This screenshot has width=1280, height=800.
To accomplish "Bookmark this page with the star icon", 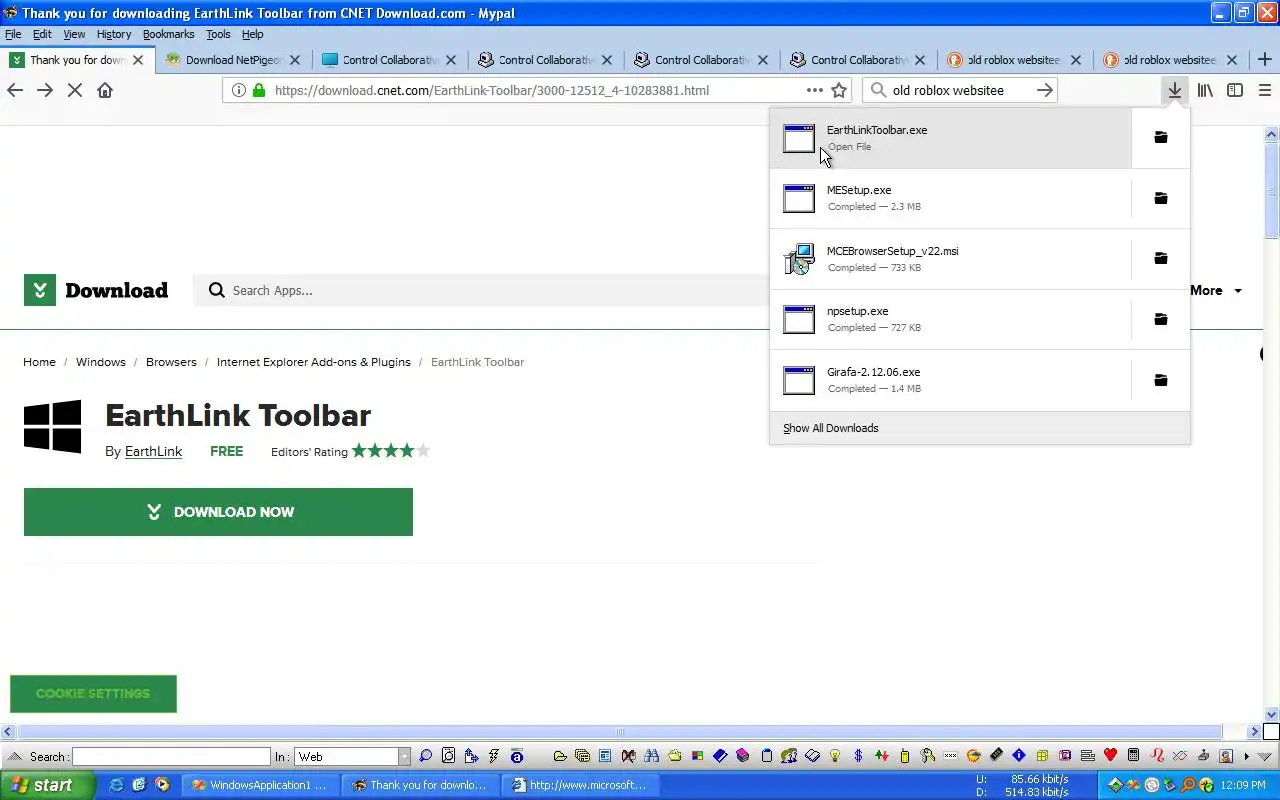I will click(839, 90).
